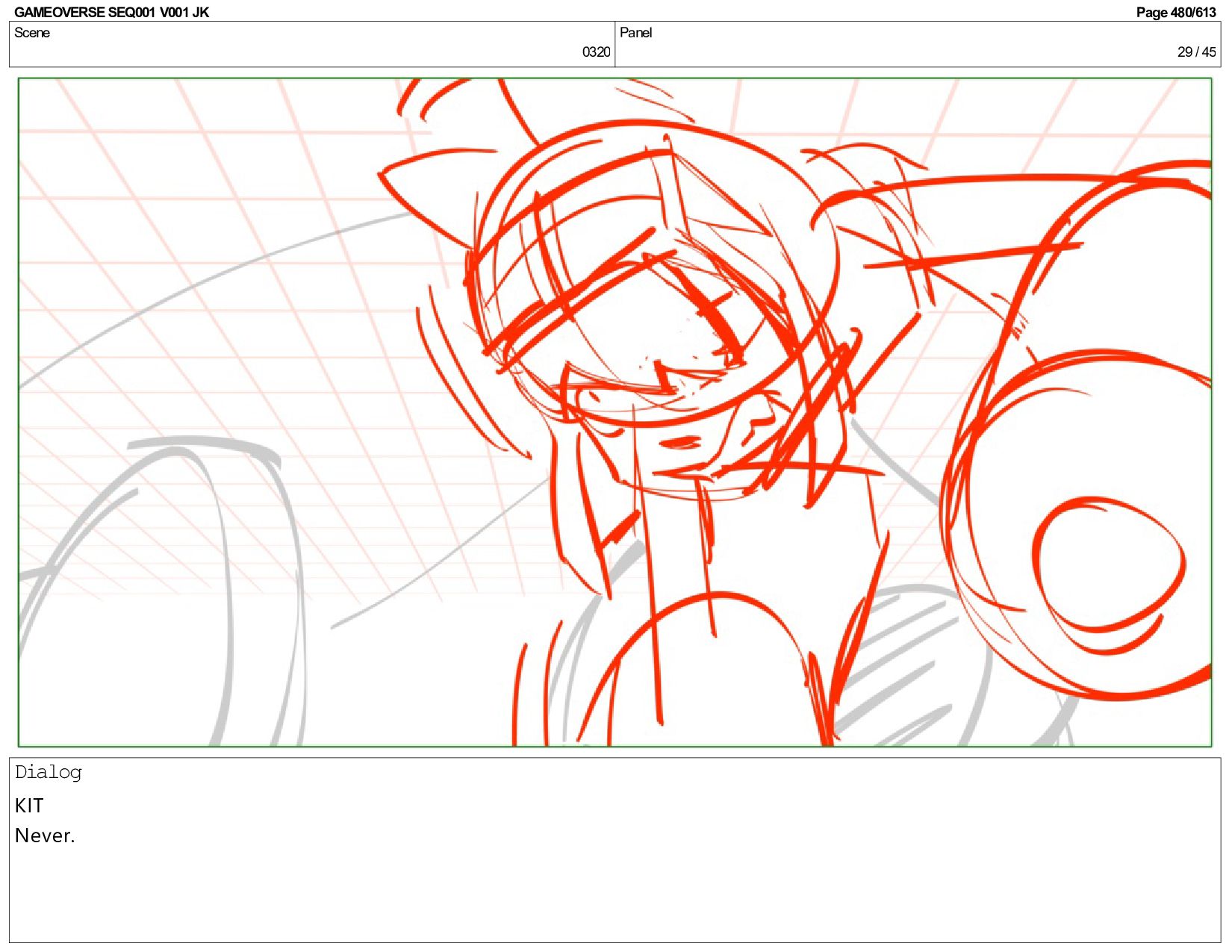Click the page number 'Page 480/613'

pos(1176,12)
